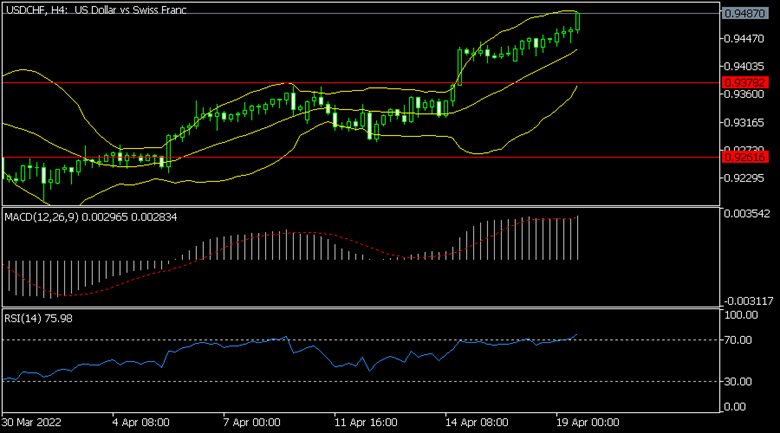Click the 4 Apr 08:00 time label
This screenshot has width=780, height=433.
140,423
